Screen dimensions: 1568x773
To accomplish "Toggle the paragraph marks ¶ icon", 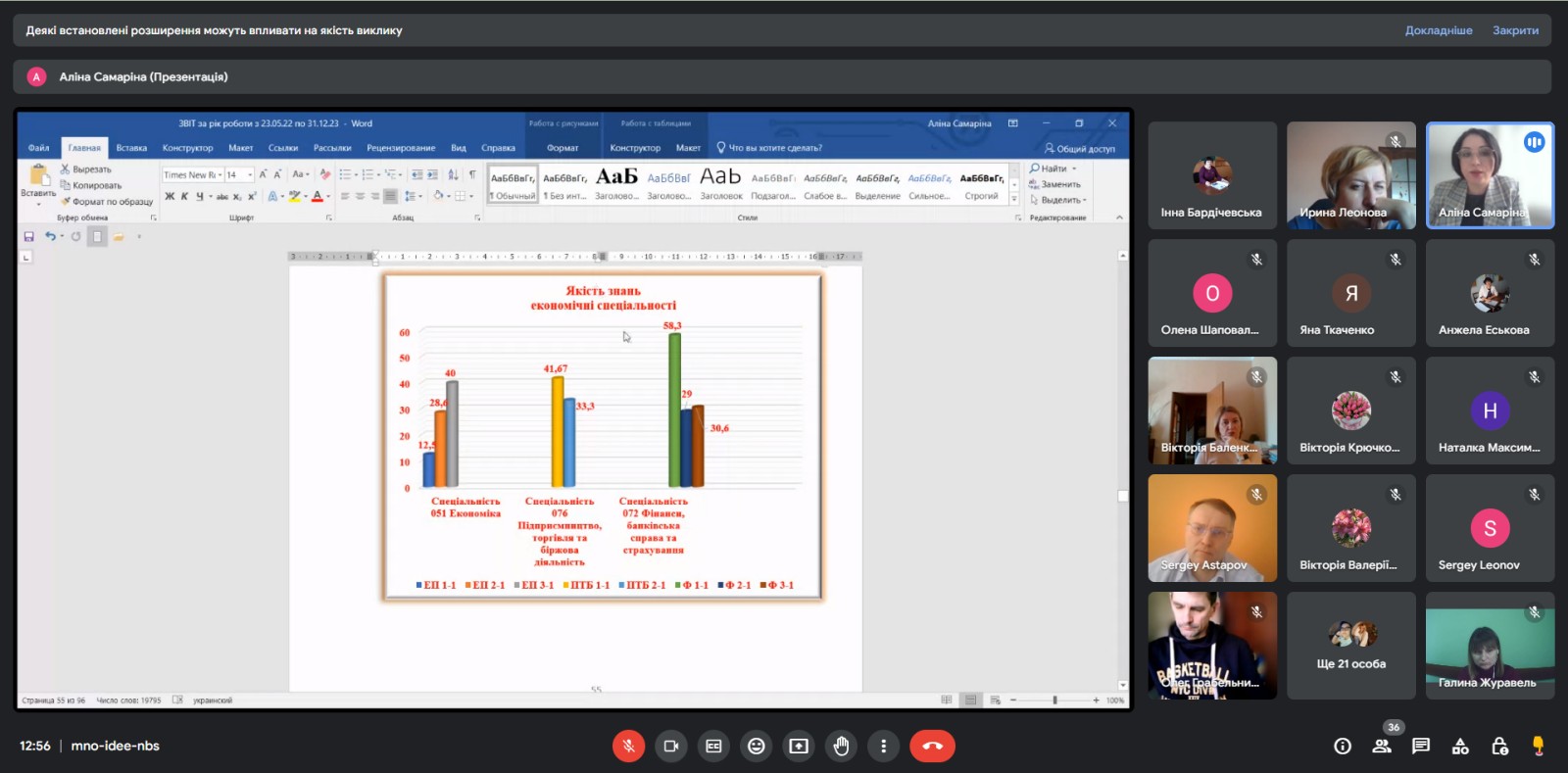I will pos(472,174).
